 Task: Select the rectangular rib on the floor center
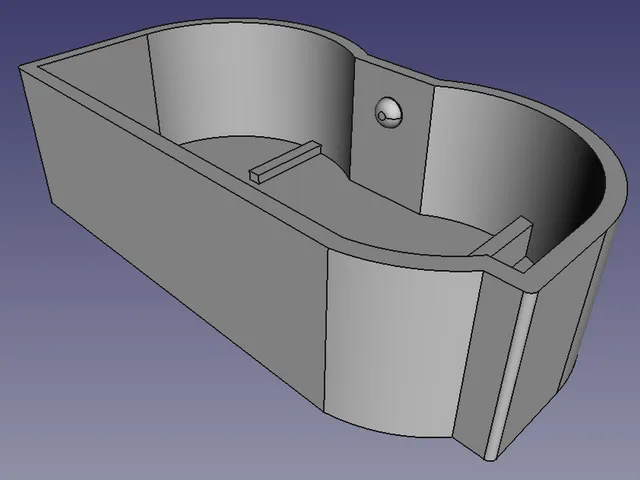point(285,162)
